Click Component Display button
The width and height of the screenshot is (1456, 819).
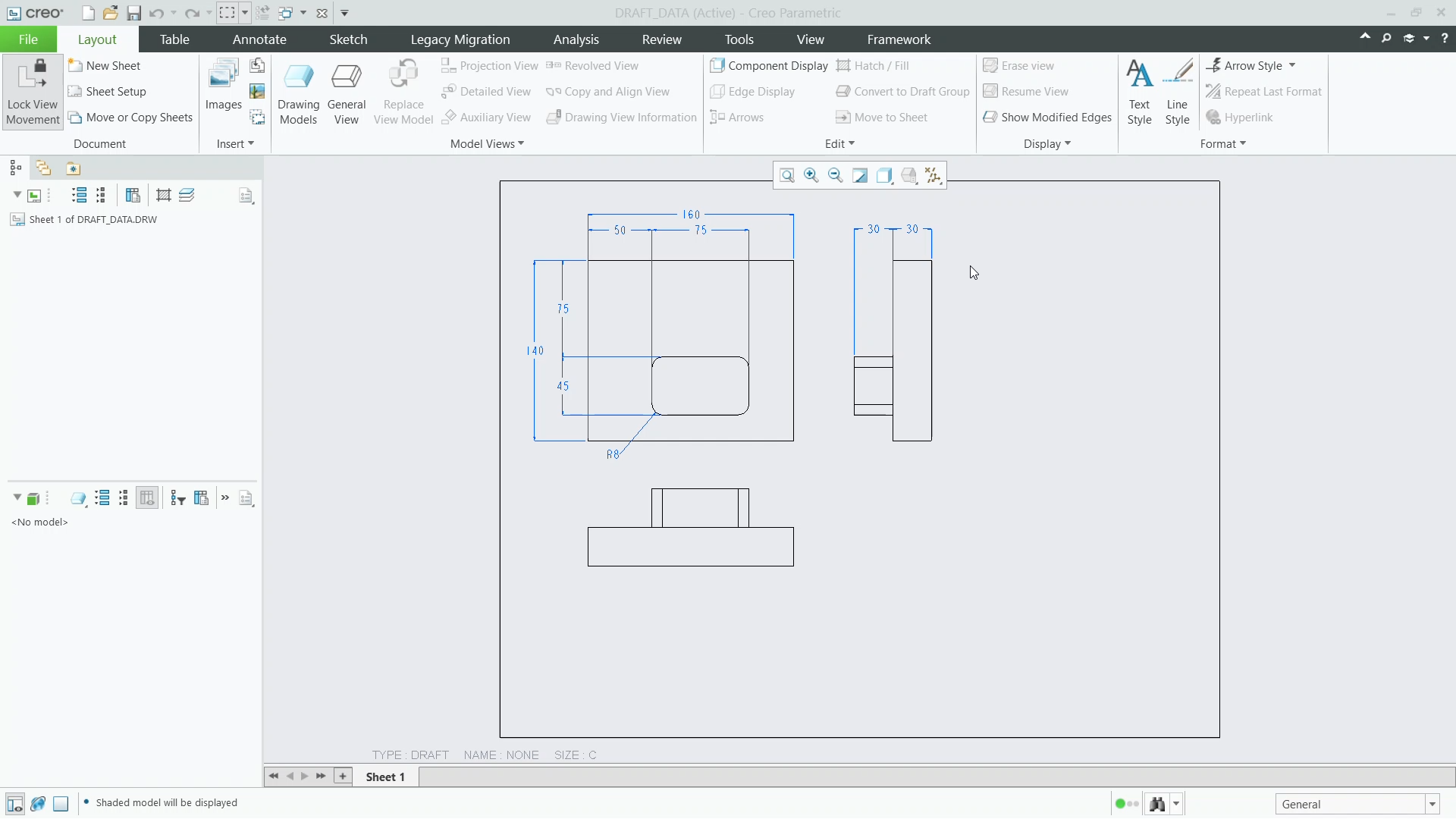(769, 66)
